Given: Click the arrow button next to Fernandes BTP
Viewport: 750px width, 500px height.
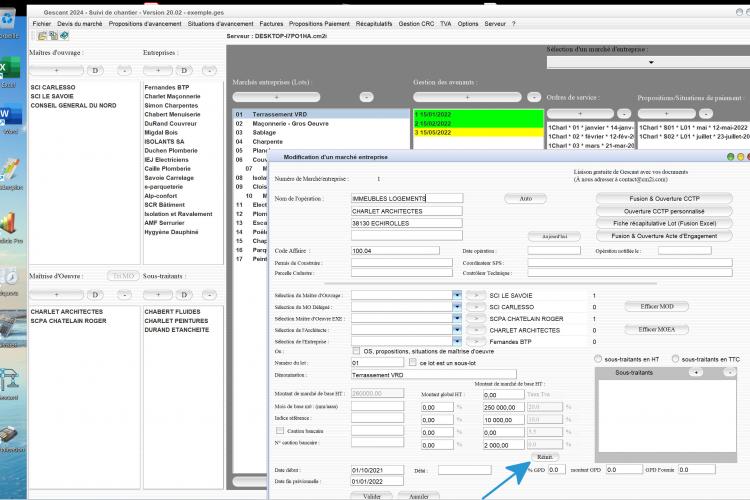Looking at the screenshot, I should pos(476,342).
